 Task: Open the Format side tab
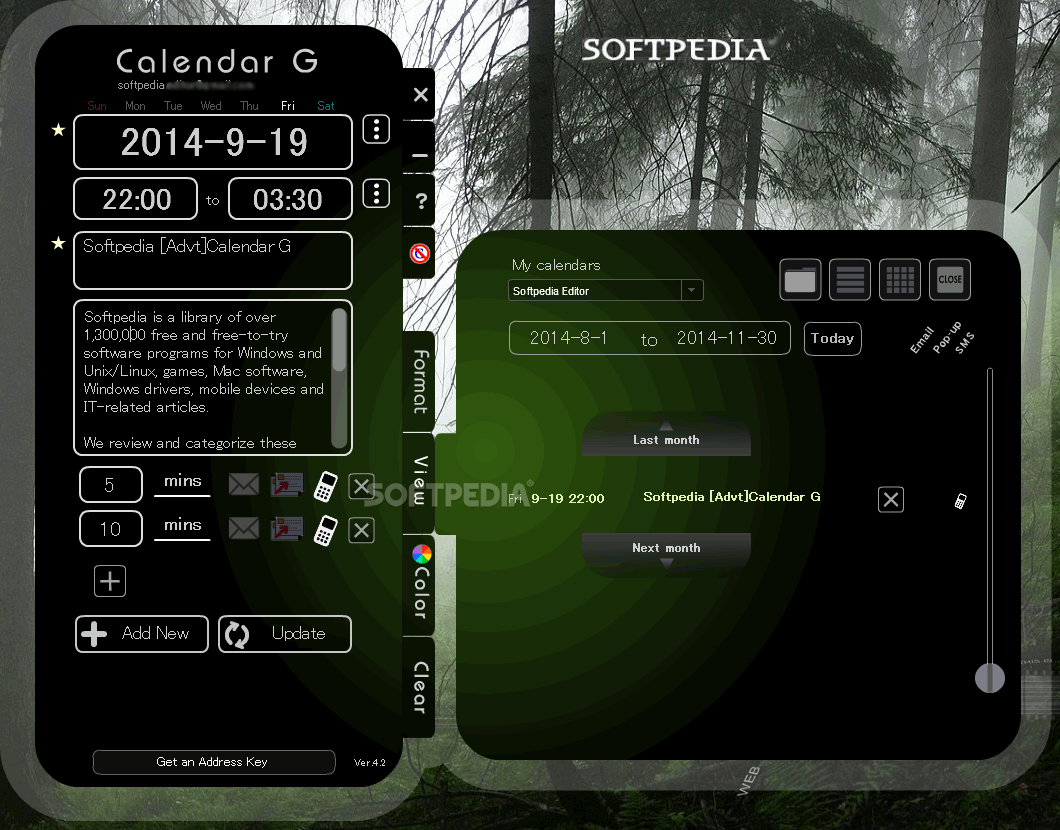[x=420, y=382]
